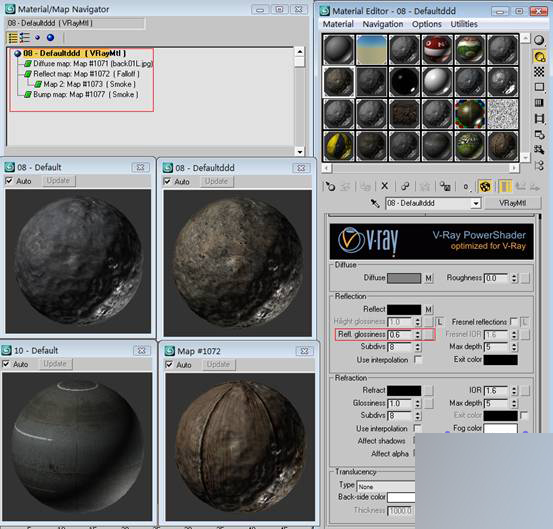Toggle Auto checkbox in 08 - Default window
The height and width of the screenshot is (529, 553).
[x=9, y=181]
